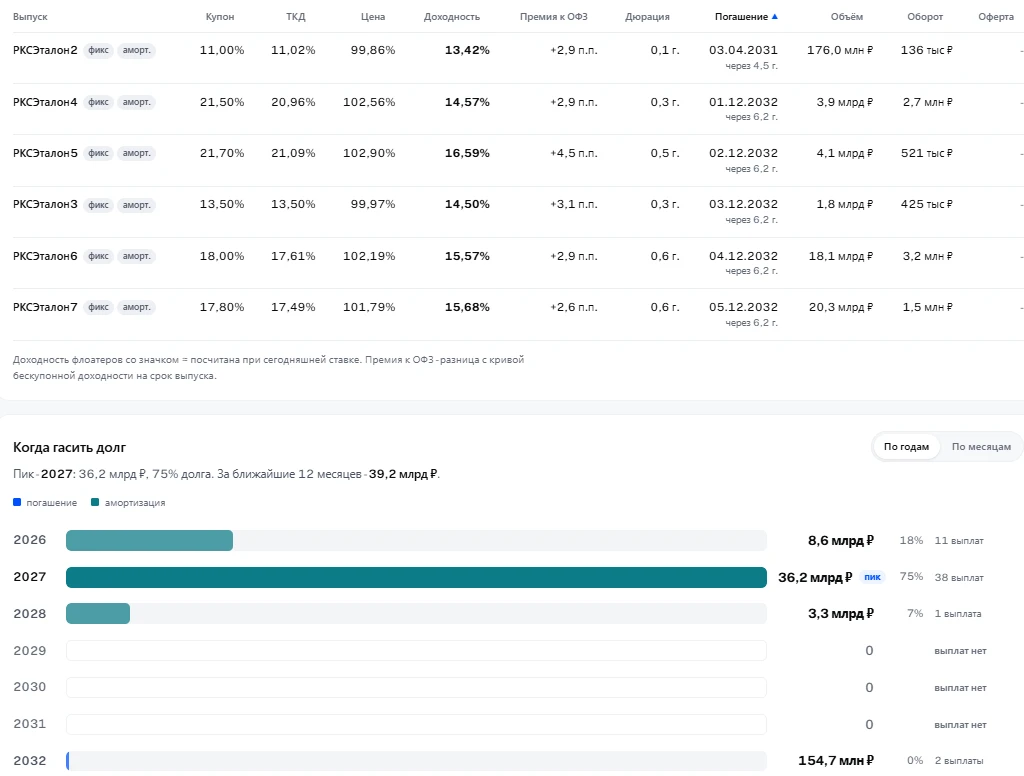Click the Объём column header
This screenshot has width=1024, height=776.
(x=847, y=17)
